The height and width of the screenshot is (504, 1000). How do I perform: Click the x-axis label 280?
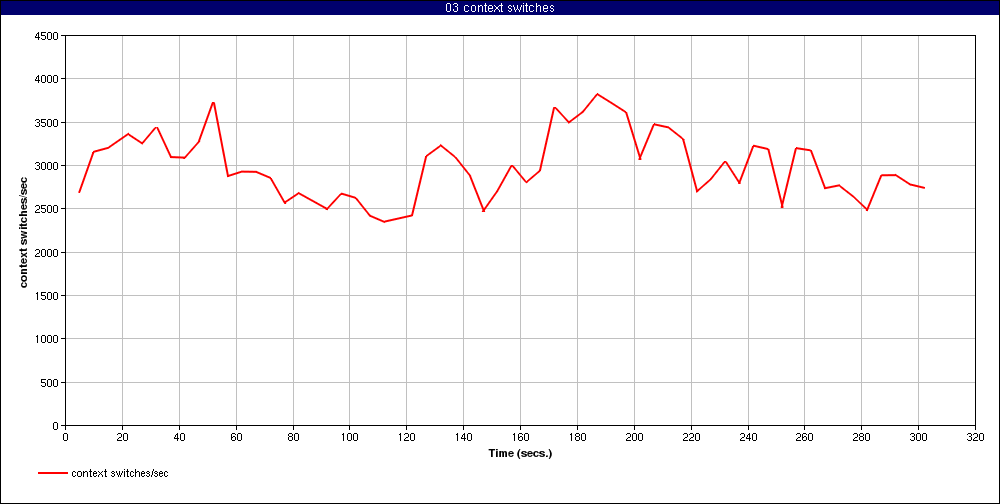861,437
